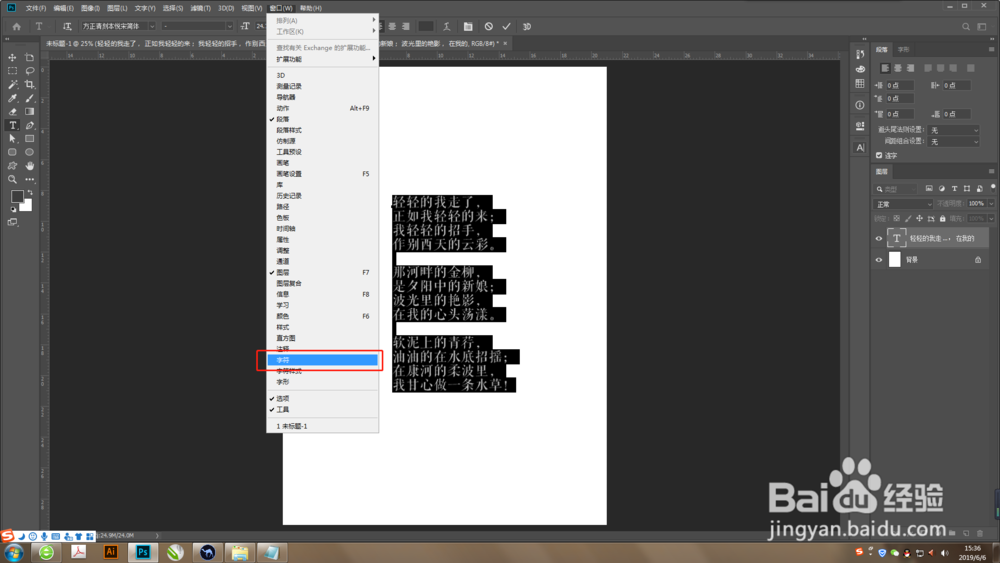Click the foreground color swatch

click(x=17, y=196)
